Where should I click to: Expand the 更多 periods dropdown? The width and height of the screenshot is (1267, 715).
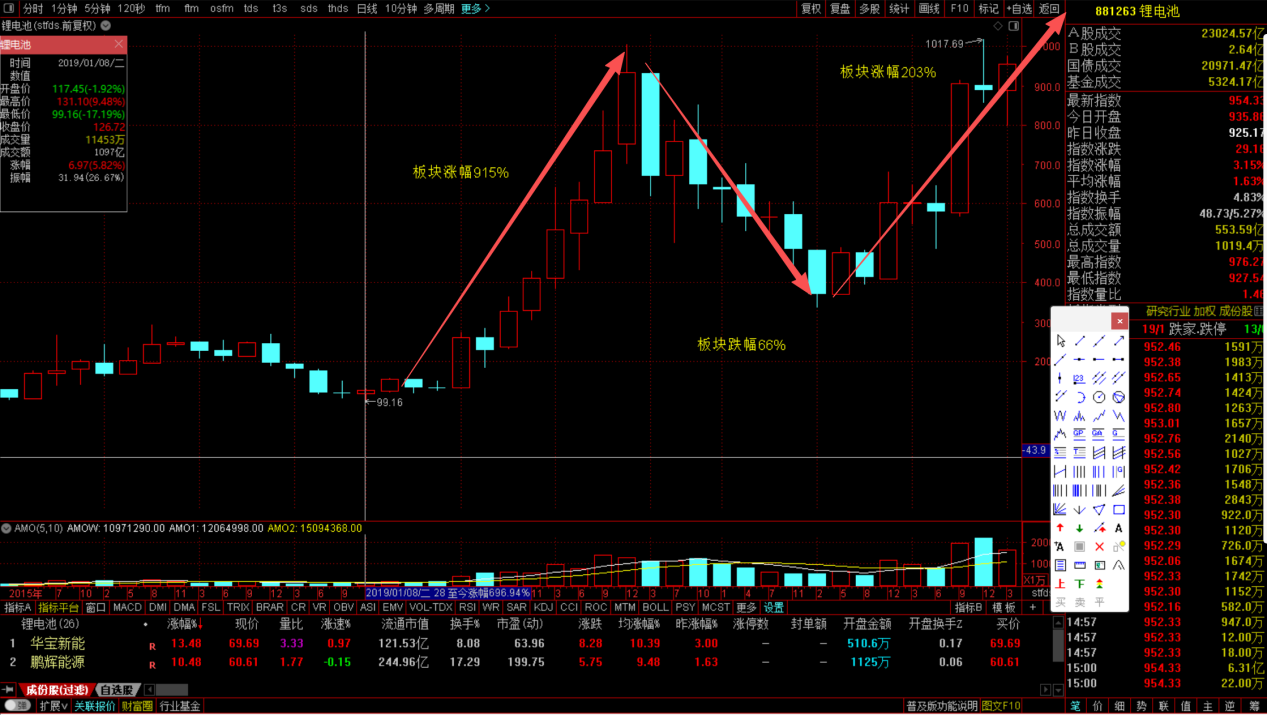475,8
